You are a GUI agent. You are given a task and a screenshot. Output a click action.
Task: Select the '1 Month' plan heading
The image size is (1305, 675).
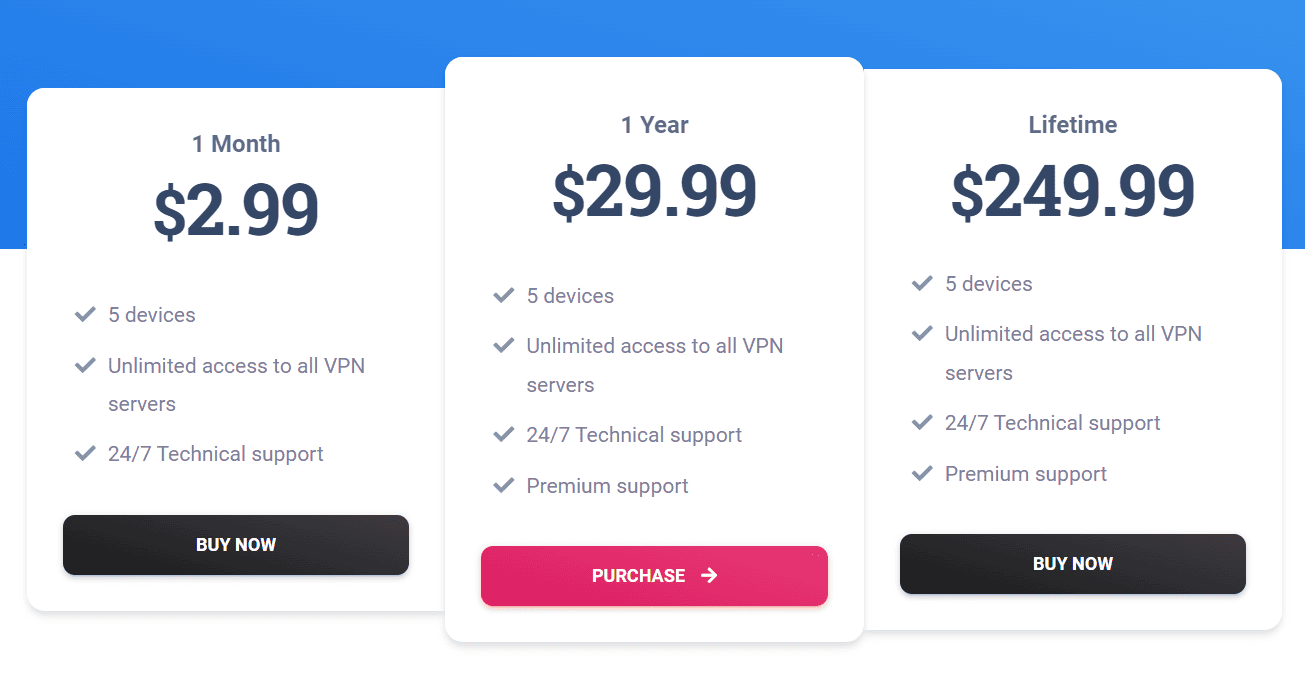(236, 144)
